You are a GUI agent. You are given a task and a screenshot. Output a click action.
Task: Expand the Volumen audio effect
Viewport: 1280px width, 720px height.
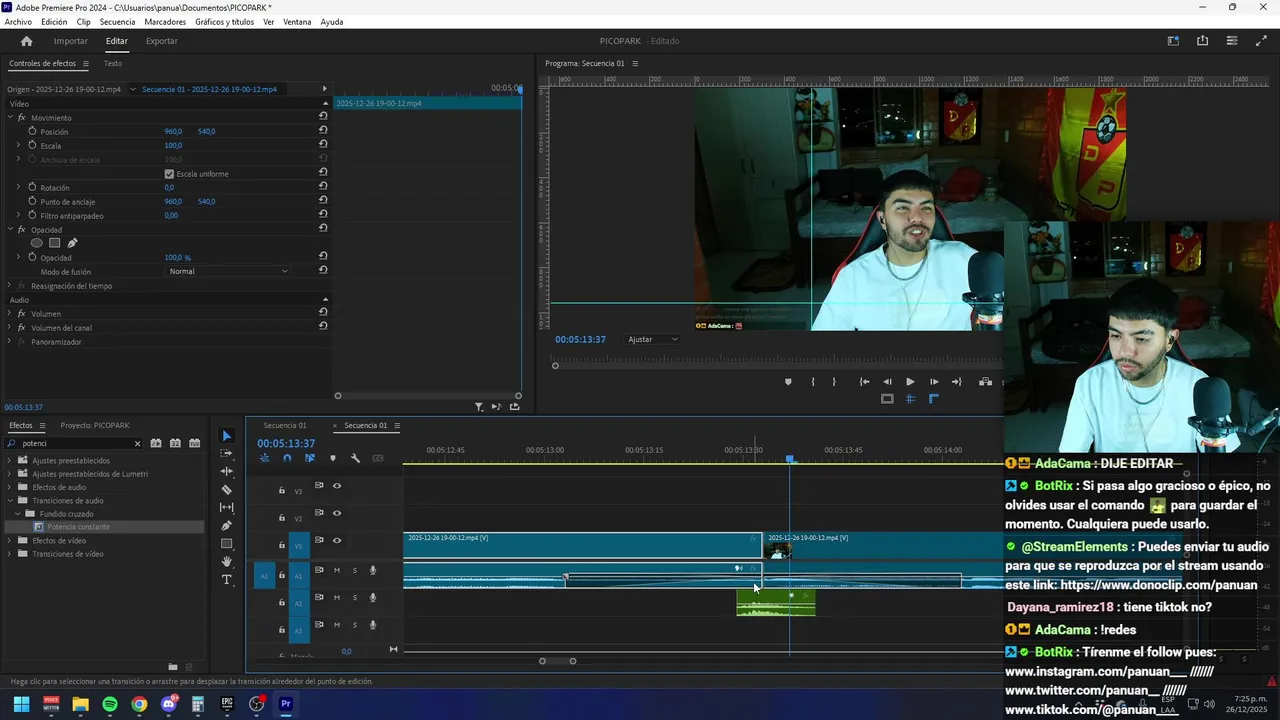coord(10,313)
